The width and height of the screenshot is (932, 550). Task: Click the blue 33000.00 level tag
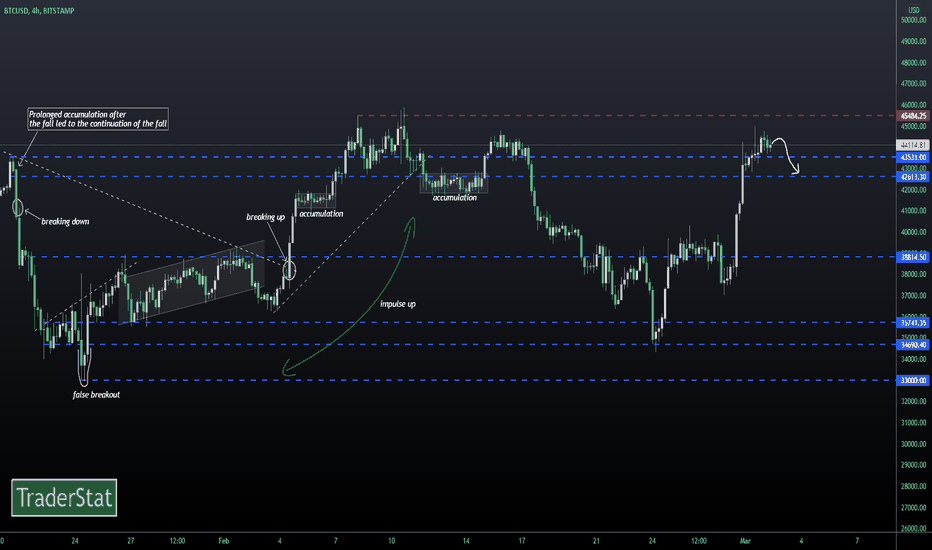coord(913,380)
